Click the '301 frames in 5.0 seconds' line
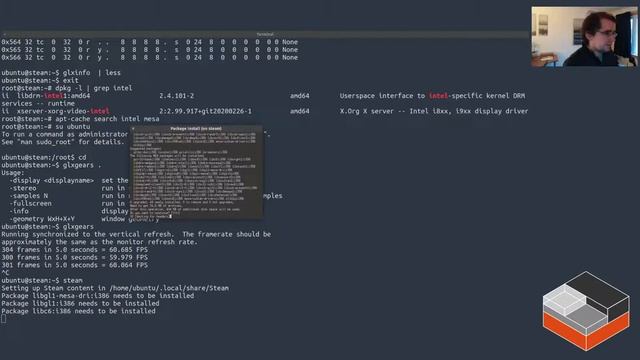Screen dimensions: 640x360 point(74,265)
